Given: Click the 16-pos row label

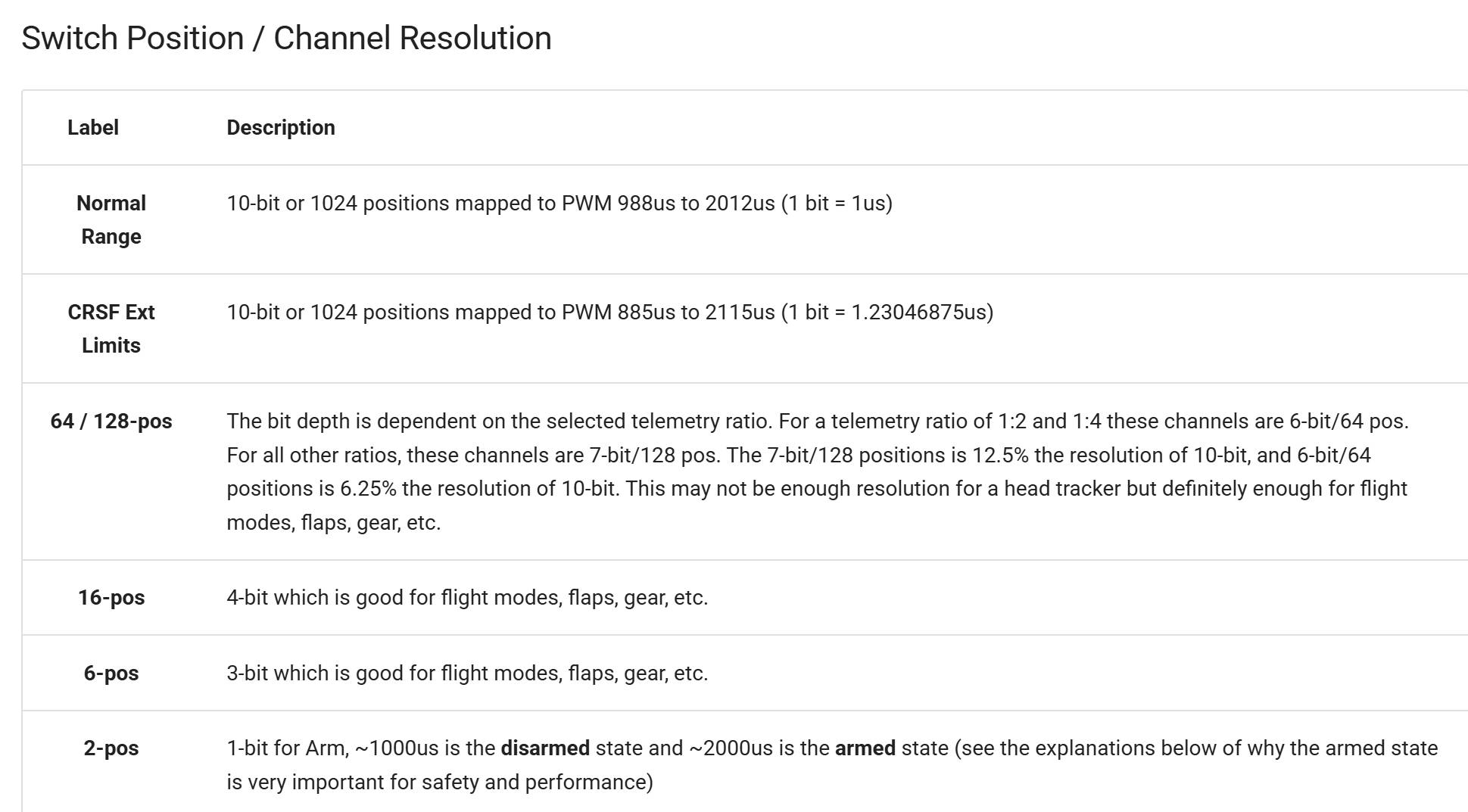Looking at the screenshot, I should point(111,597).
